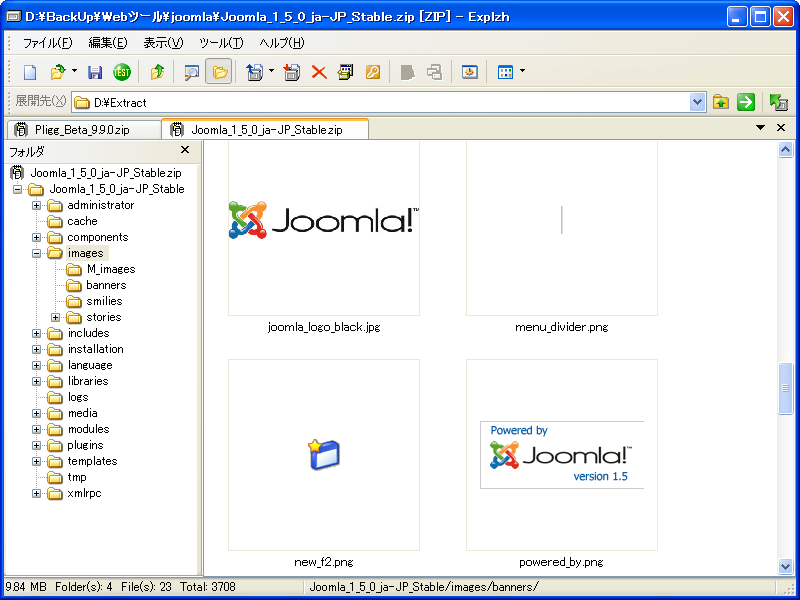Image resolution: width=800 pixels, height=600 pixels.
Task: Click the red X Delete icon
Action: 319,72
